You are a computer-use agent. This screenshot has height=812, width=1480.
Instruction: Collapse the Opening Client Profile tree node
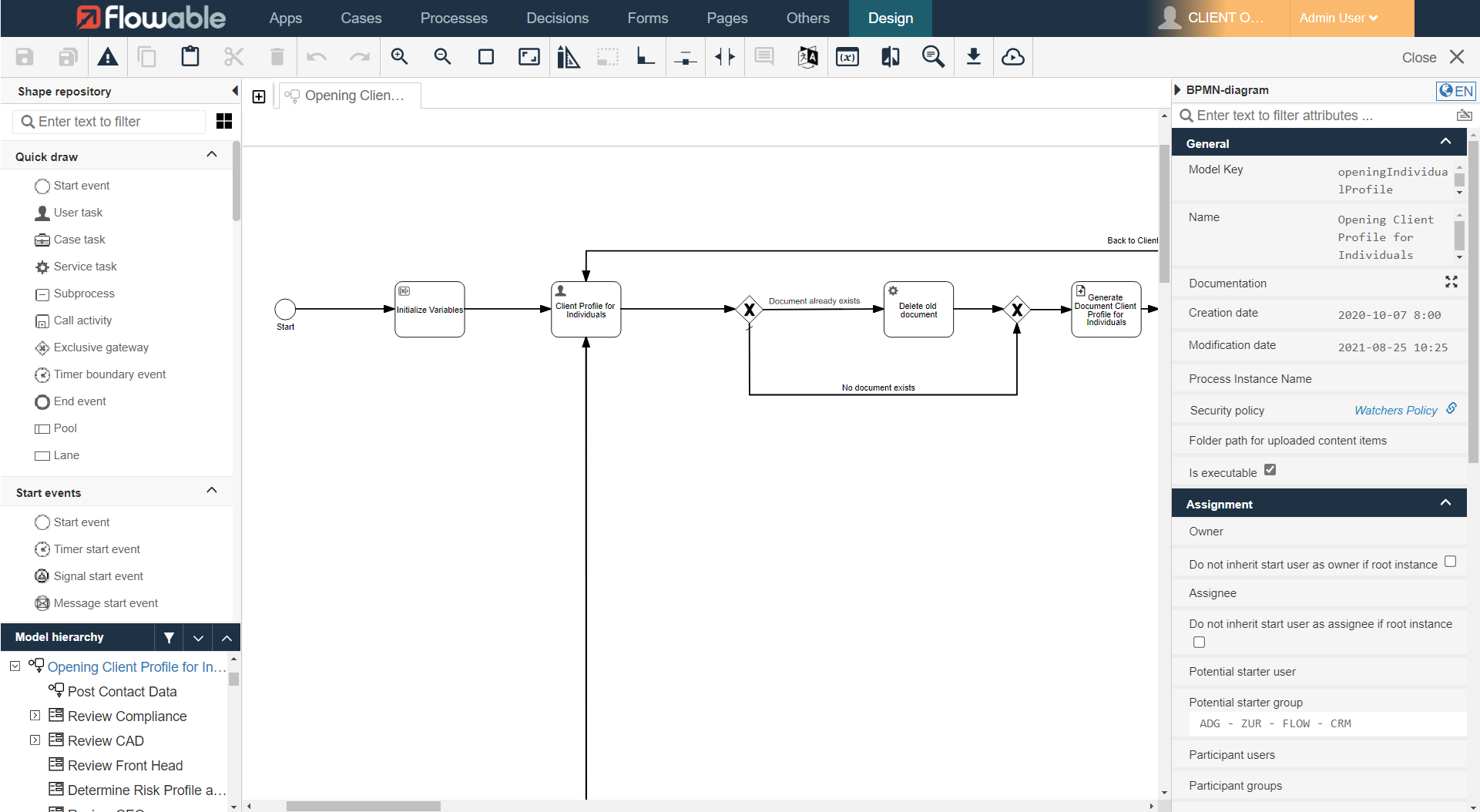15,666
